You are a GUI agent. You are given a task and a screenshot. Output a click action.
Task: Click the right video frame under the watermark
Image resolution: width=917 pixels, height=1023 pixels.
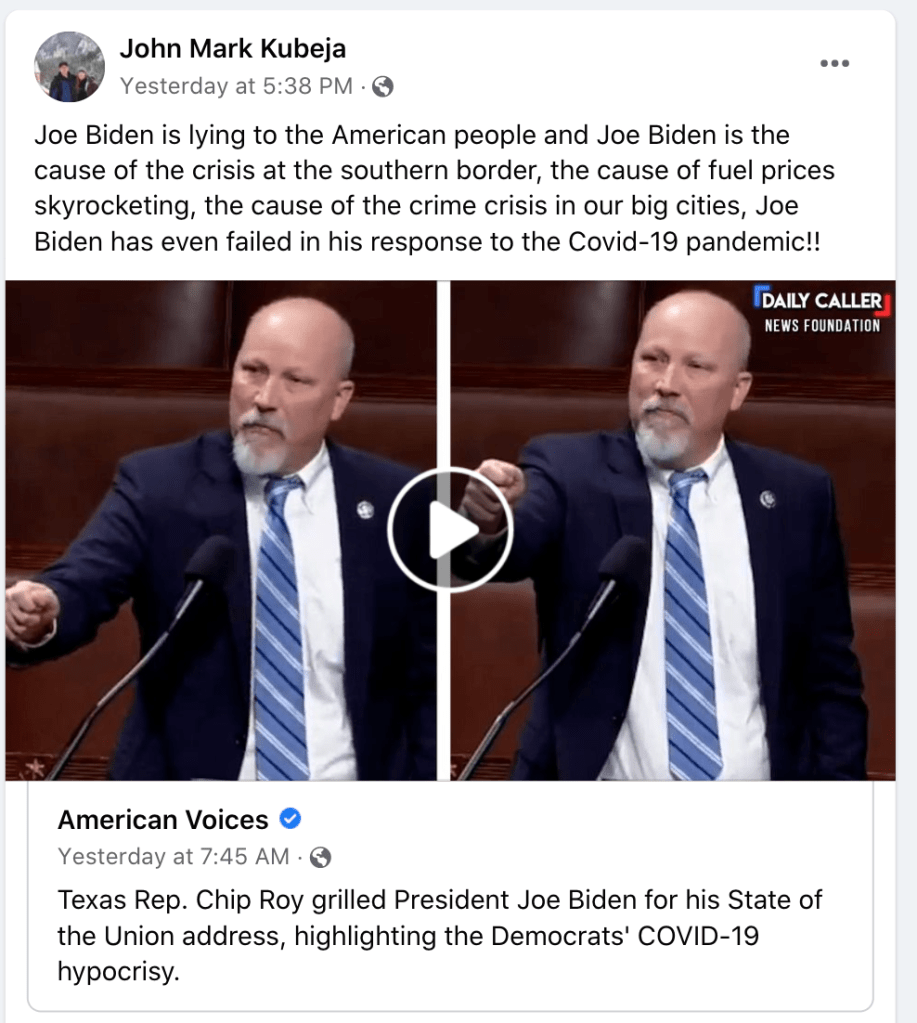pyautogui.click(x=673, y=530)
